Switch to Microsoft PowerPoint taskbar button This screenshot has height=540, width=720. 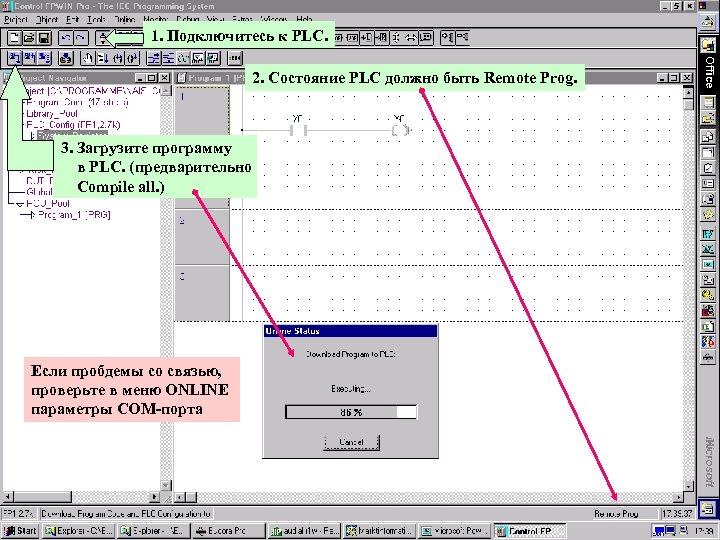[x=455, y=531]
